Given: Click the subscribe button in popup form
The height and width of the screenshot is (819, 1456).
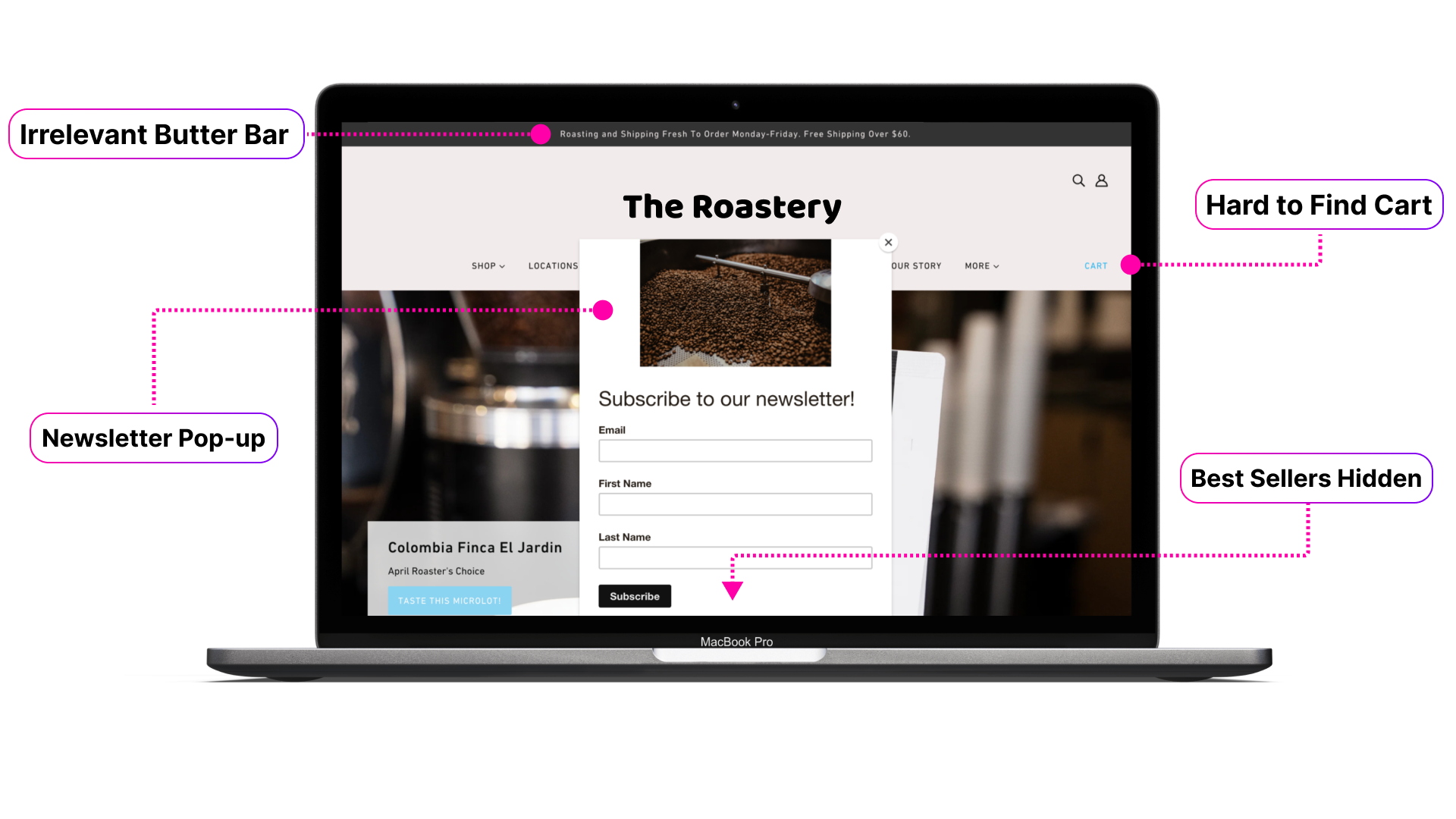Looking at the screenshot, I should 634,596.
